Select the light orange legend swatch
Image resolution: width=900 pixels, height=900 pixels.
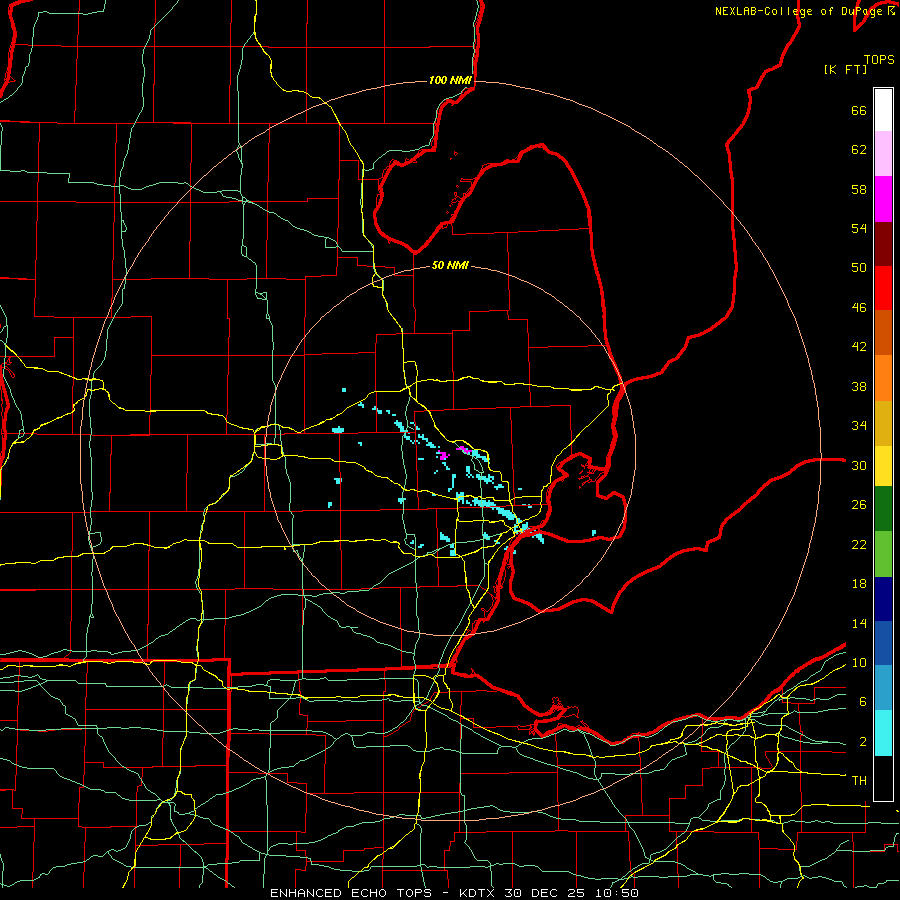click(883, 378)
